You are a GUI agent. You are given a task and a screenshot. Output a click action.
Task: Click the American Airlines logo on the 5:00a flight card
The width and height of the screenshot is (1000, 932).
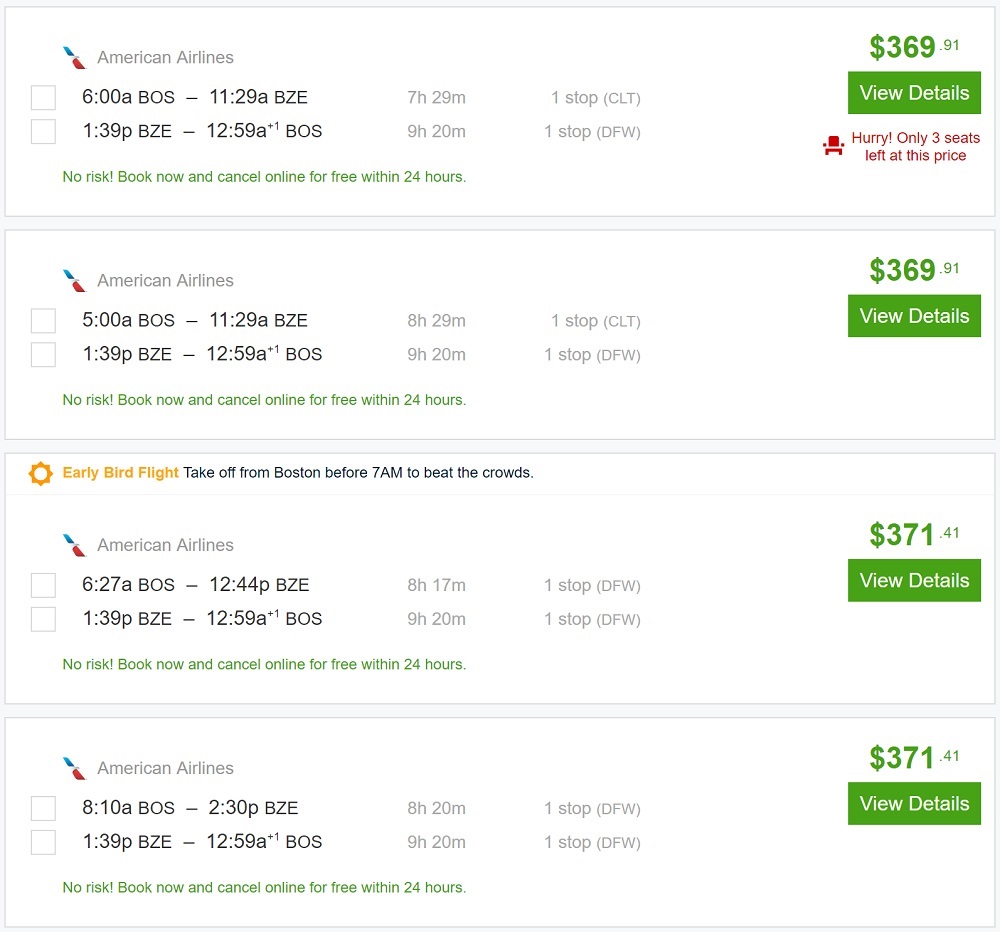point(74,280)
